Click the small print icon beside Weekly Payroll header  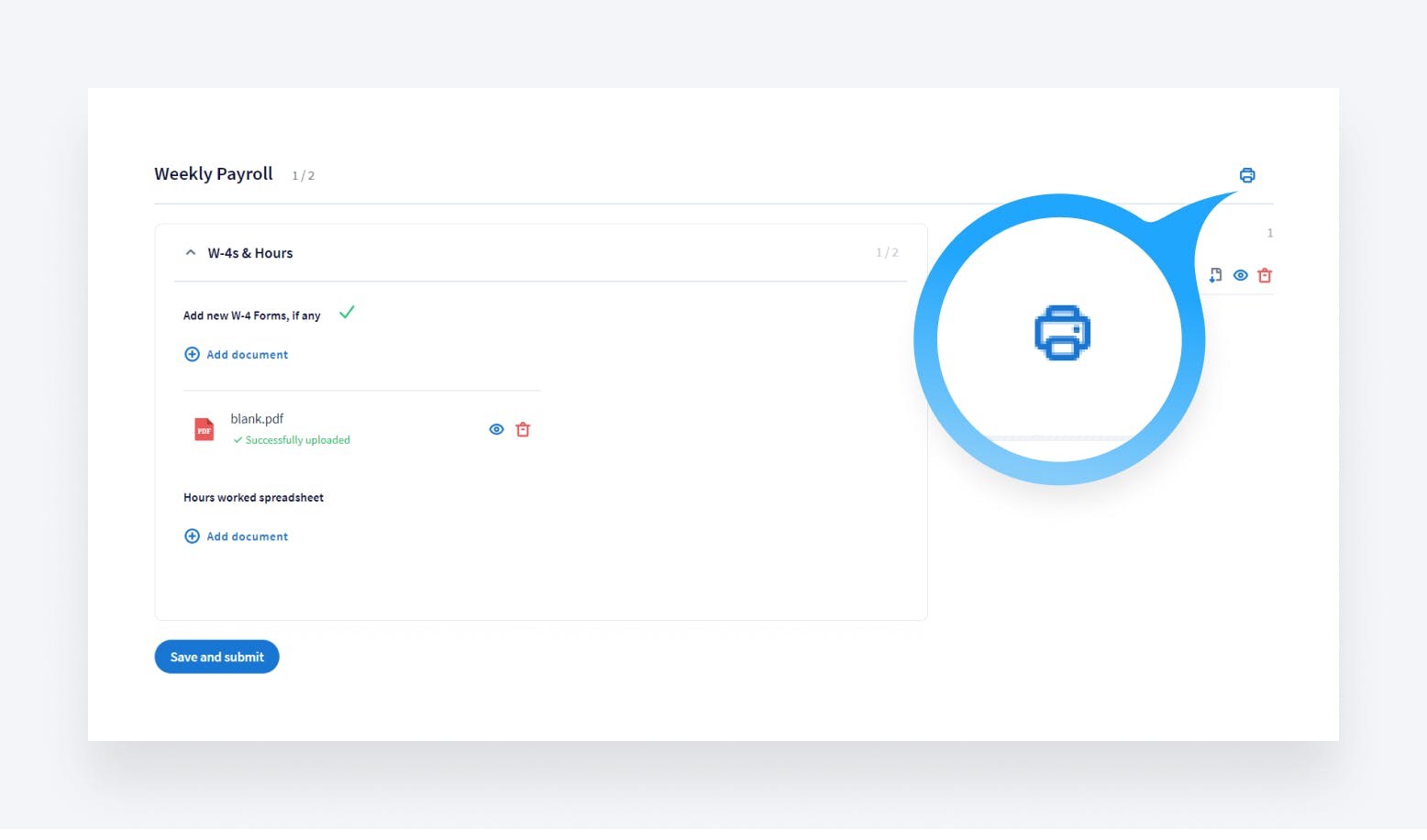point(1246,175)
